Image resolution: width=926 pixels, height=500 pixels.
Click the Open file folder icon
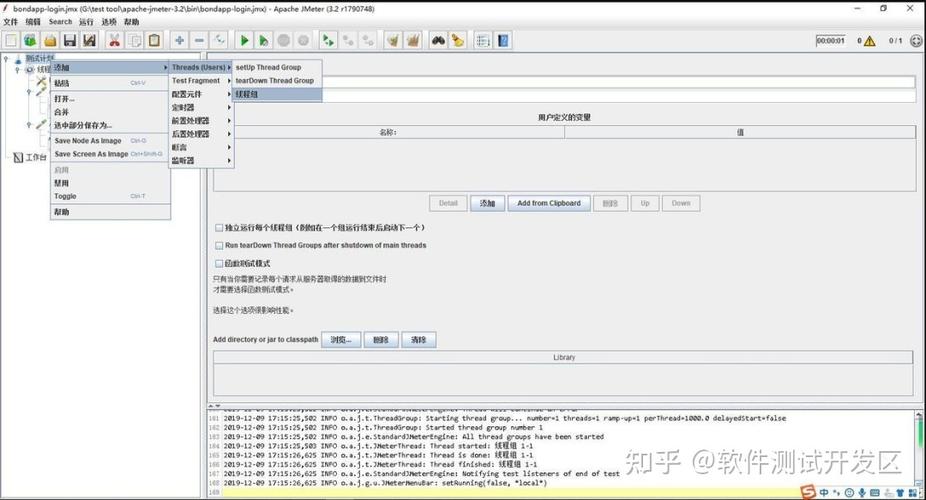tap(50, 40)
